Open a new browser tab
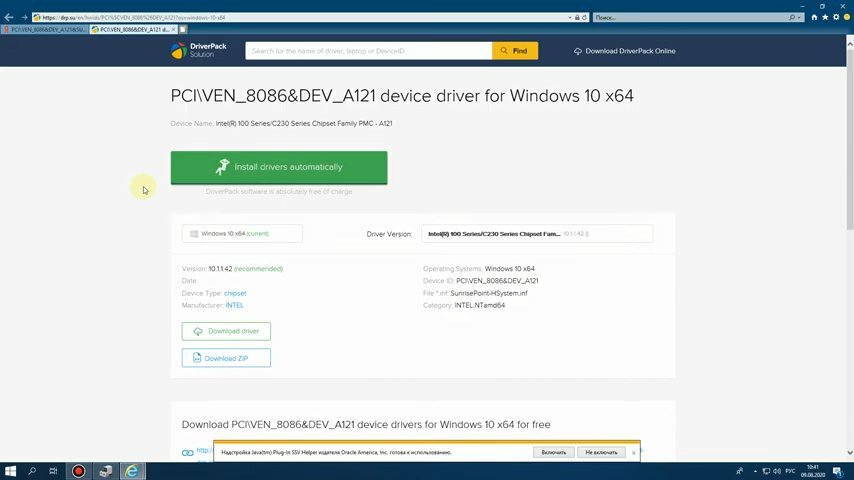 183,29
